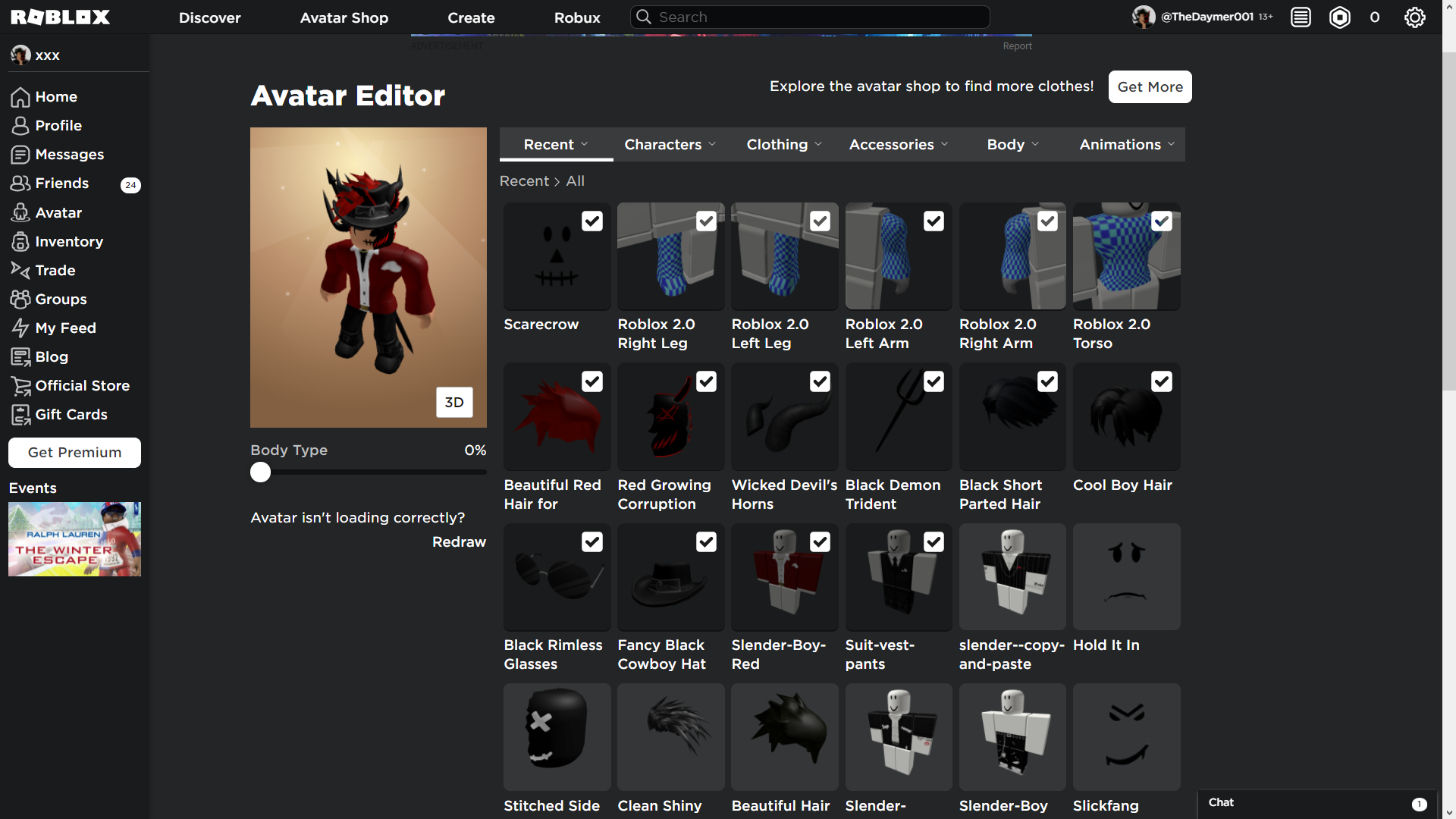1456x819 pixels.
Task: Click the Report ad link
Action: (1017, 46)
